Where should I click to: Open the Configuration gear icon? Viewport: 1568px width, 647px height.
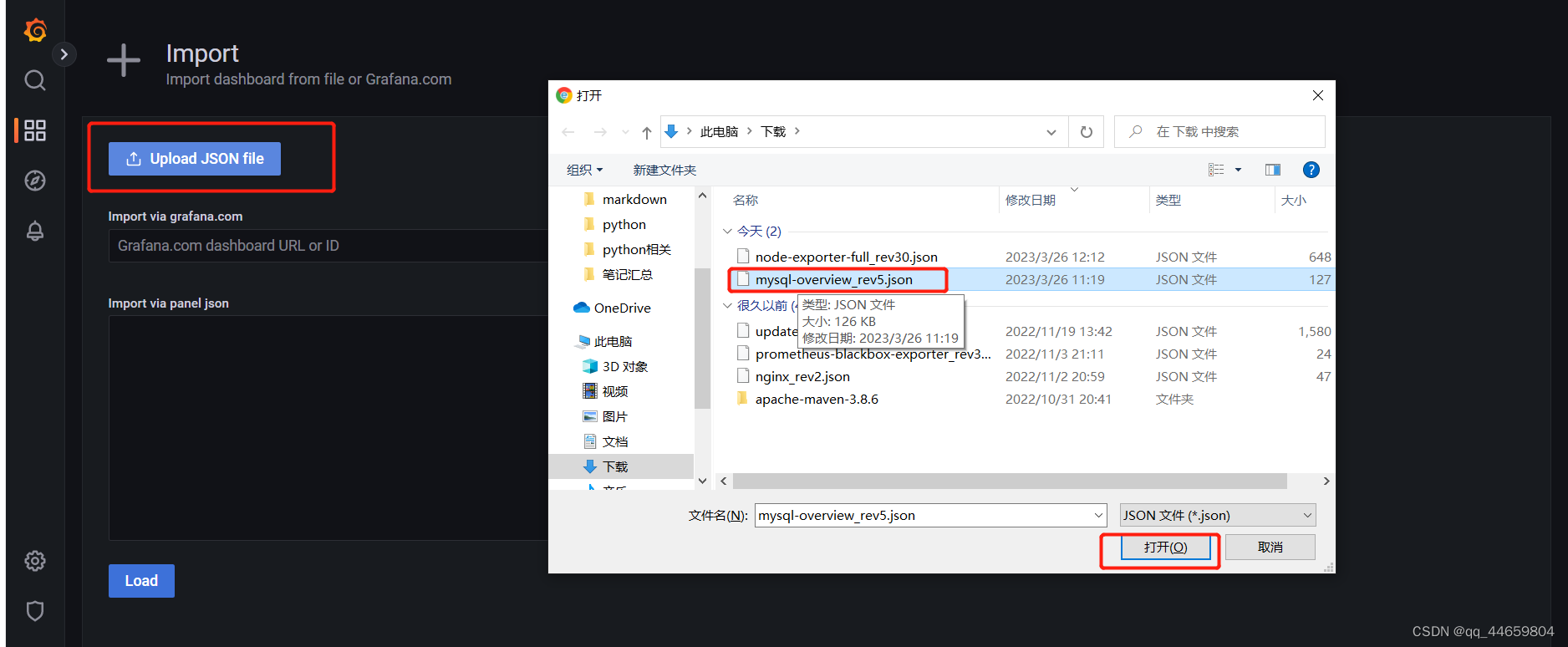[35, 561]
